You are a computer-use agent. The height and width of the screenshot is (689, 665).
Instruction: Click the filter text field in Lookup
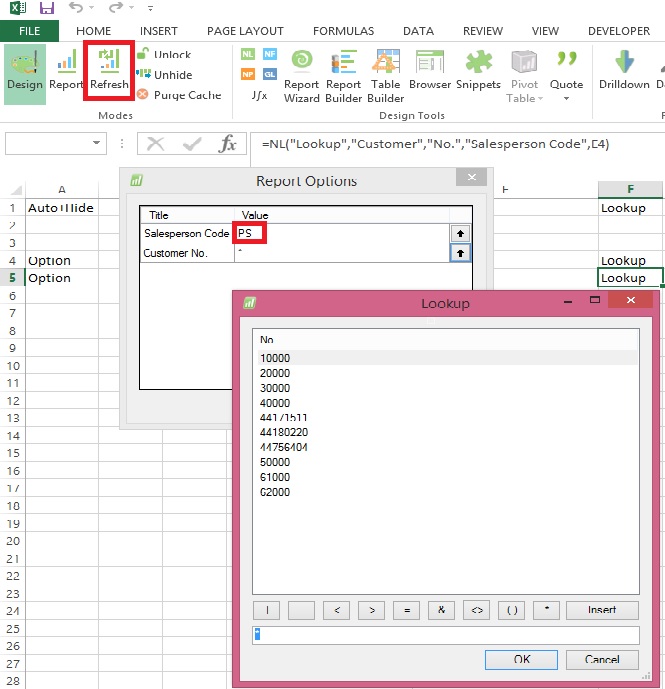click(446, 635)
